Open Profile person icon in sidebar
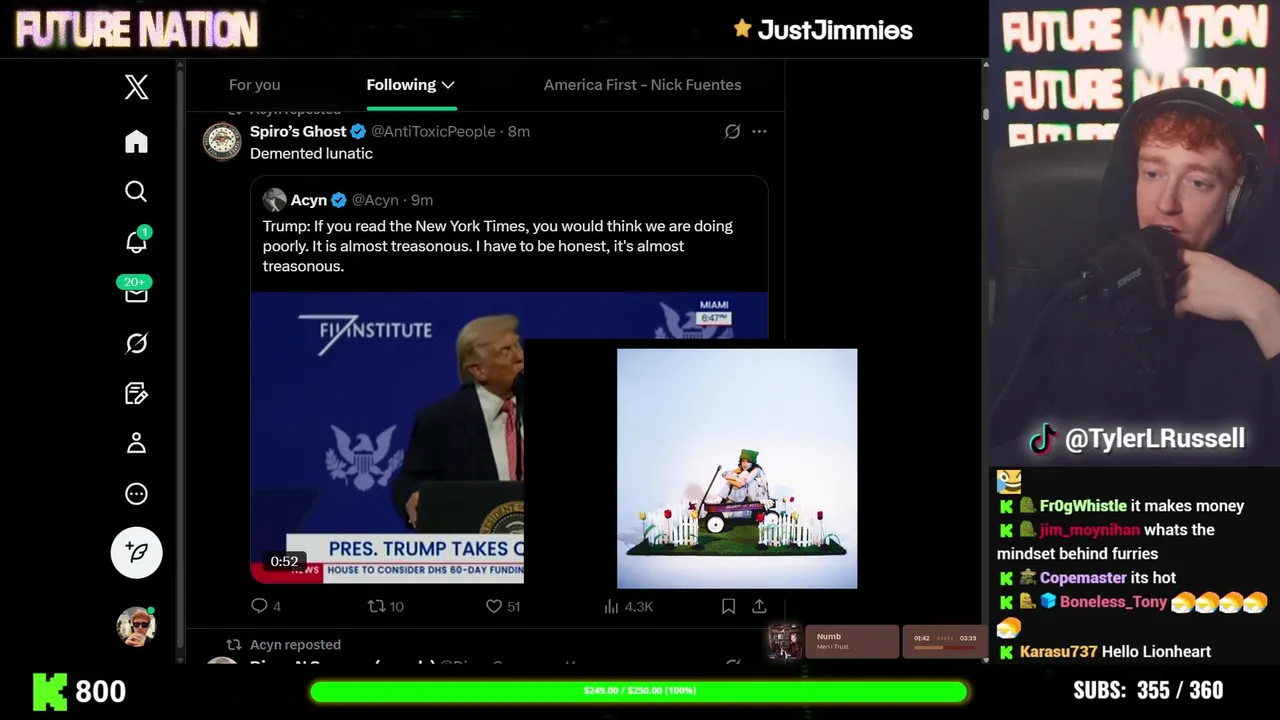The width and height of the screenshot is (1280, 720). click(136, 443)
